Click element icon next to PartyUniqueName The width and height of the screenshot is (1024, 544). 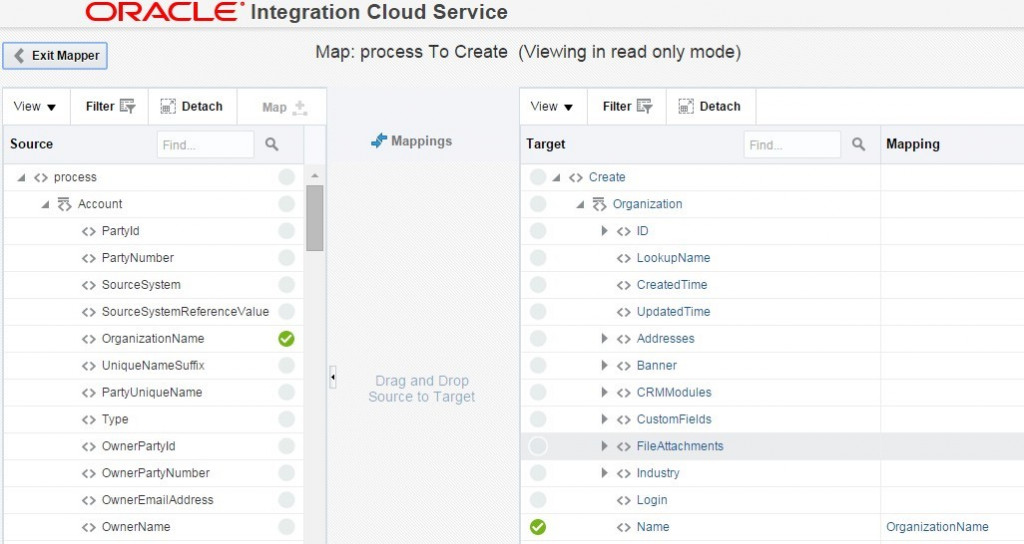pyautogui.click(x=89, y=392)
